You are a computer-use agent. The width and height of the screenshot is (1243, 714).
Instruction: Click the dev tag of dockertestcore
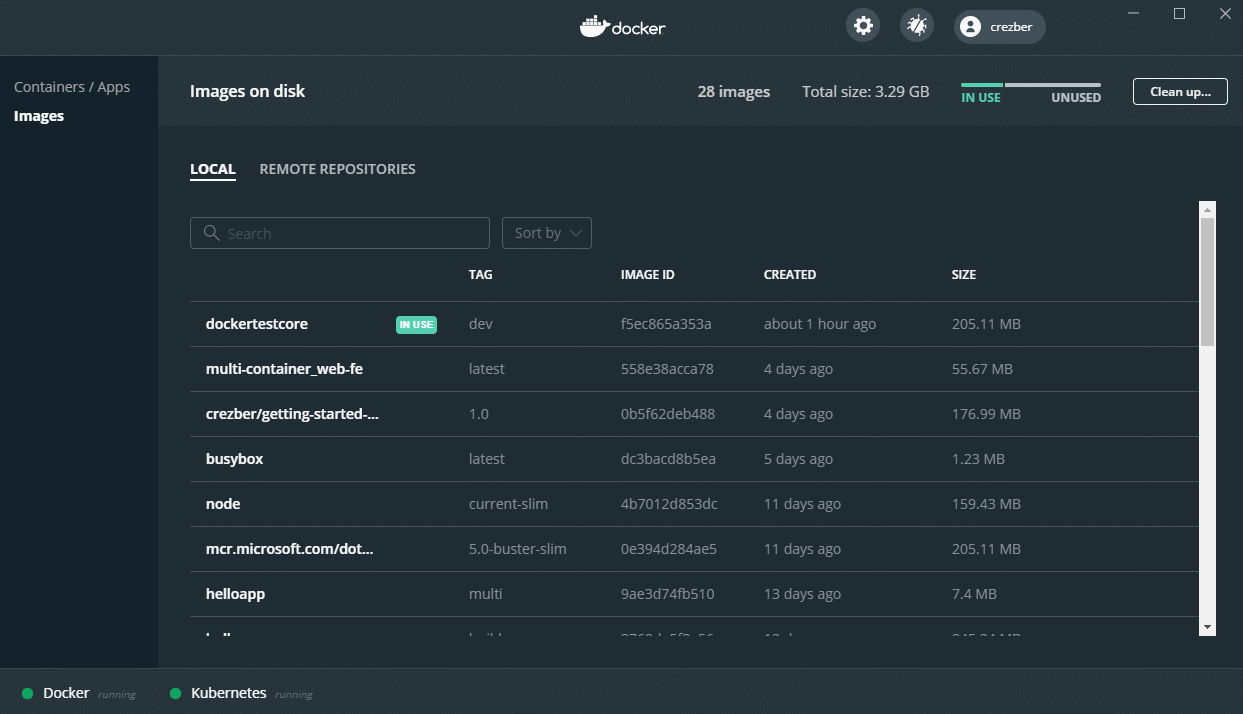[480, 324]
